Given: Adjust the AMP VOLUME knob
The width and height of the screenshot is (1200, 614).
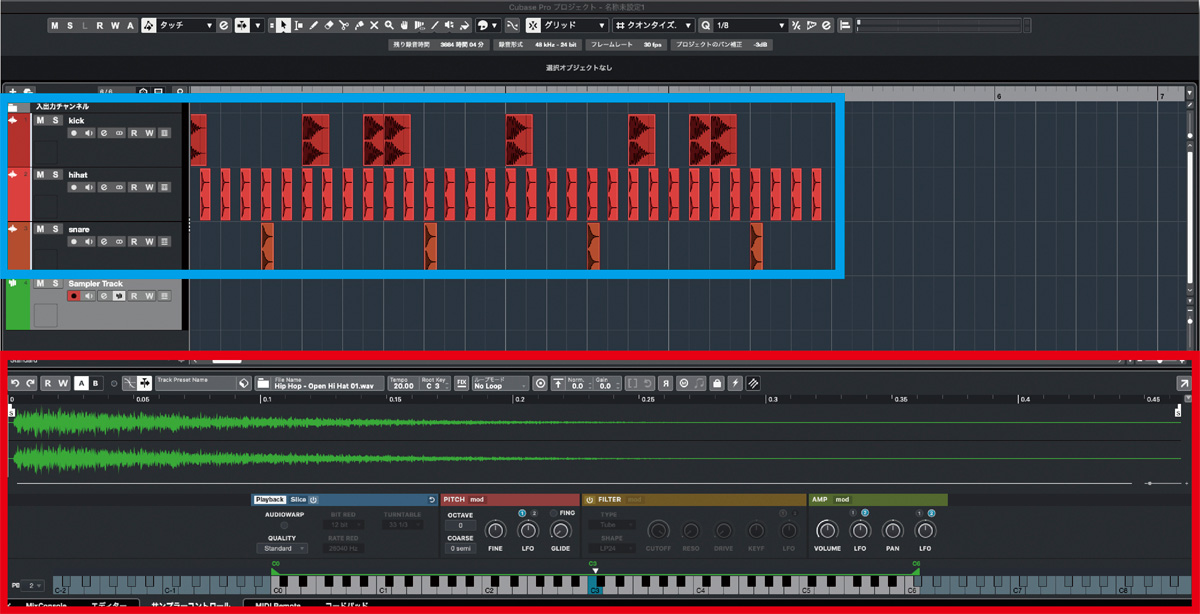Looking at the screenshot, I should 827,530.
